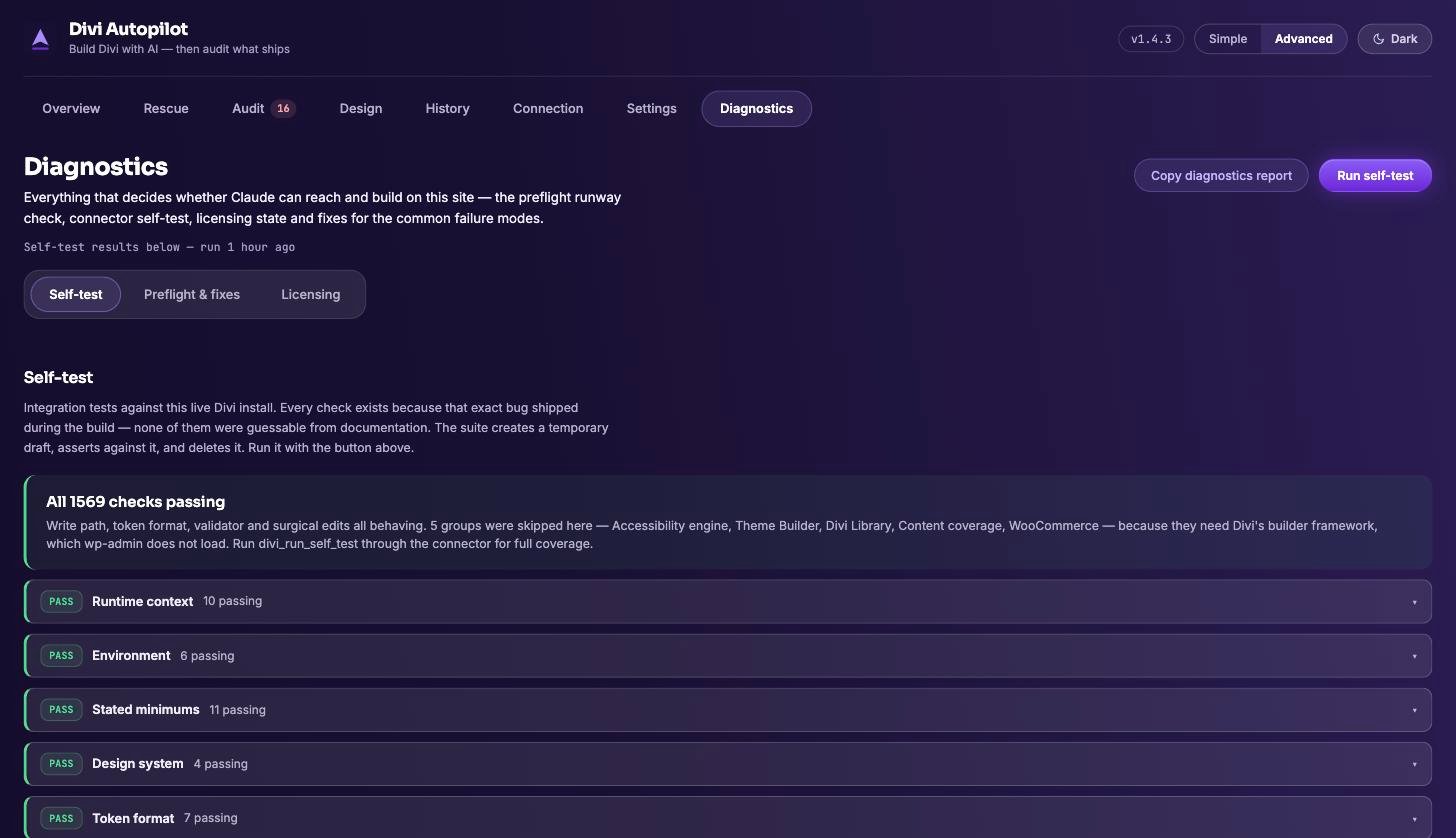Click 'All 1569 checks passing' heading

[x=135, y=502]
